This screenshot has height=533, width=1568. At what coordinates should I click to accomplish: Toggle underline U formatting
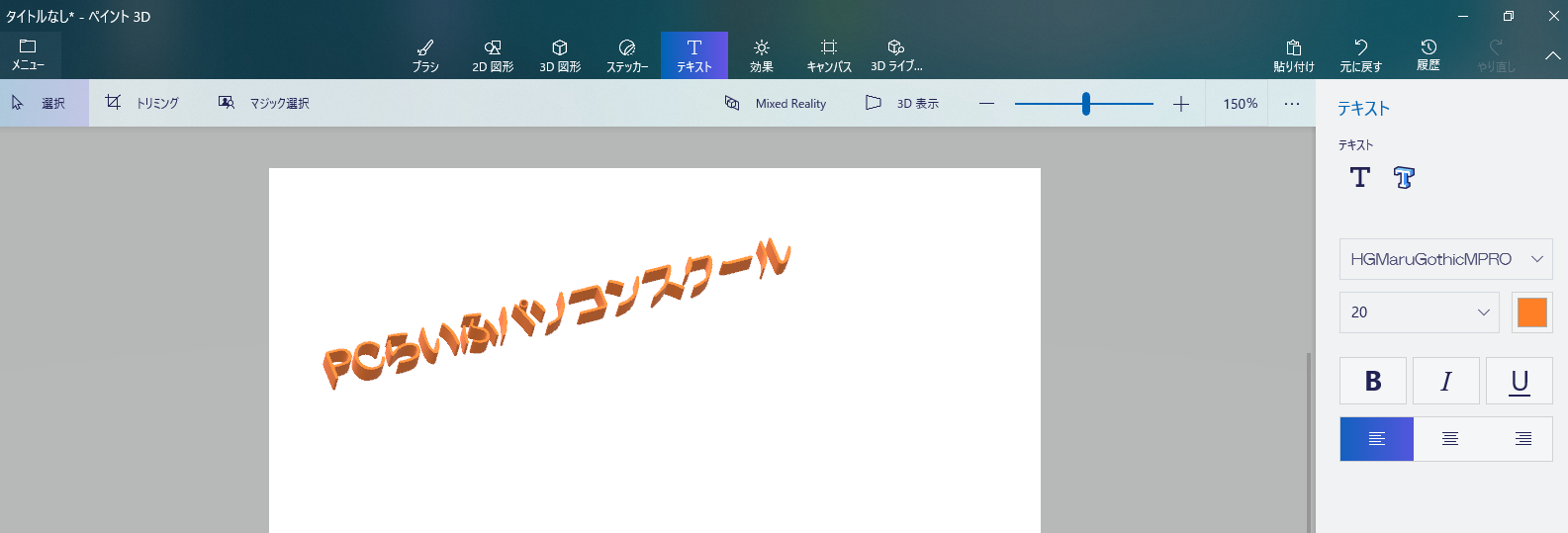pos(1520,381)
